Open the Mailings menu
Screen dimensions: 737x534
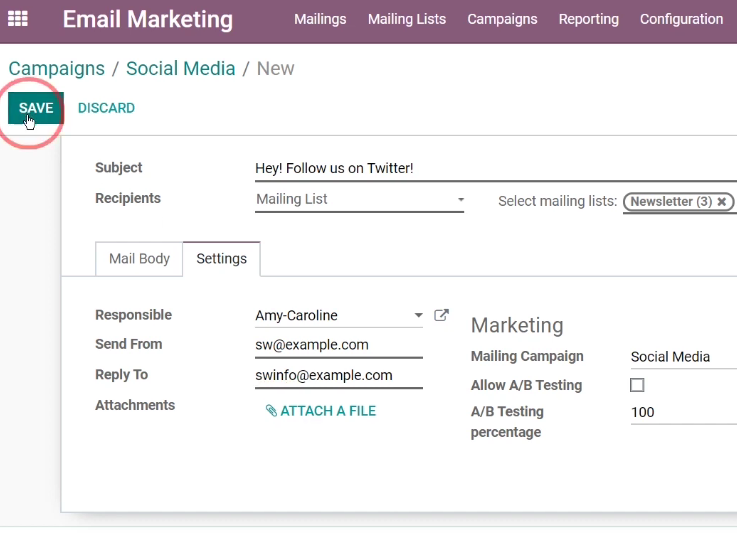(320, 19)
